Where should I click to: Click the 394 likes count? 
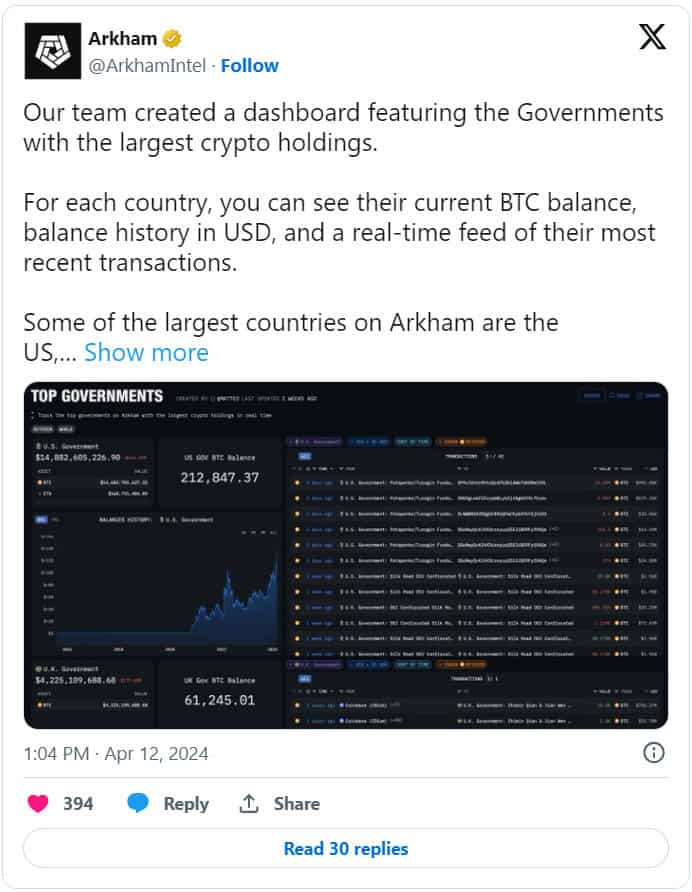click(x=78, y=803)
